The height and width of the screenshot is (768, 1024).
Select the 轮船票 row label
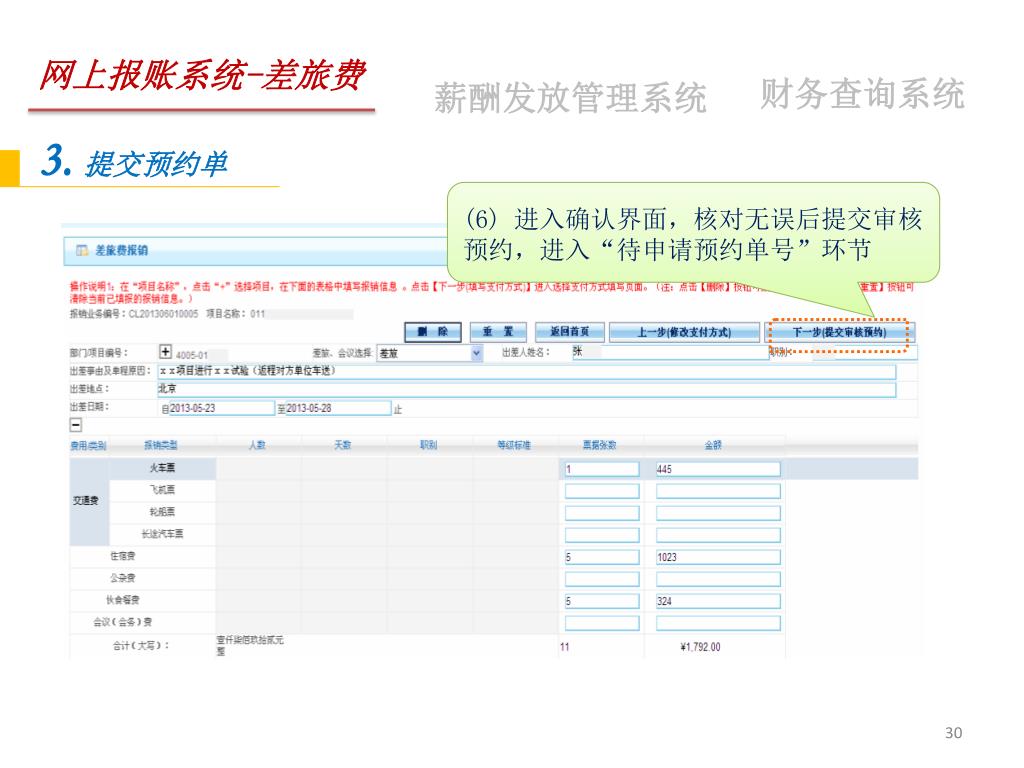(162, 512)
